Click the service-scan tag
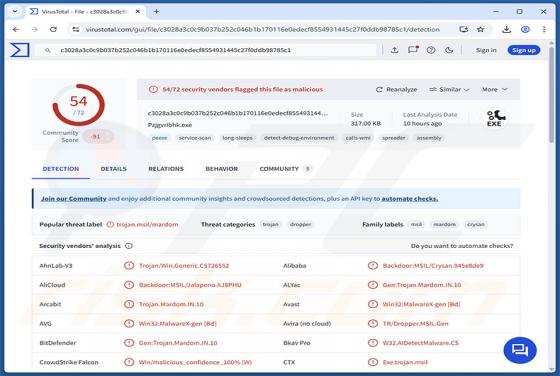 point(195,138)
